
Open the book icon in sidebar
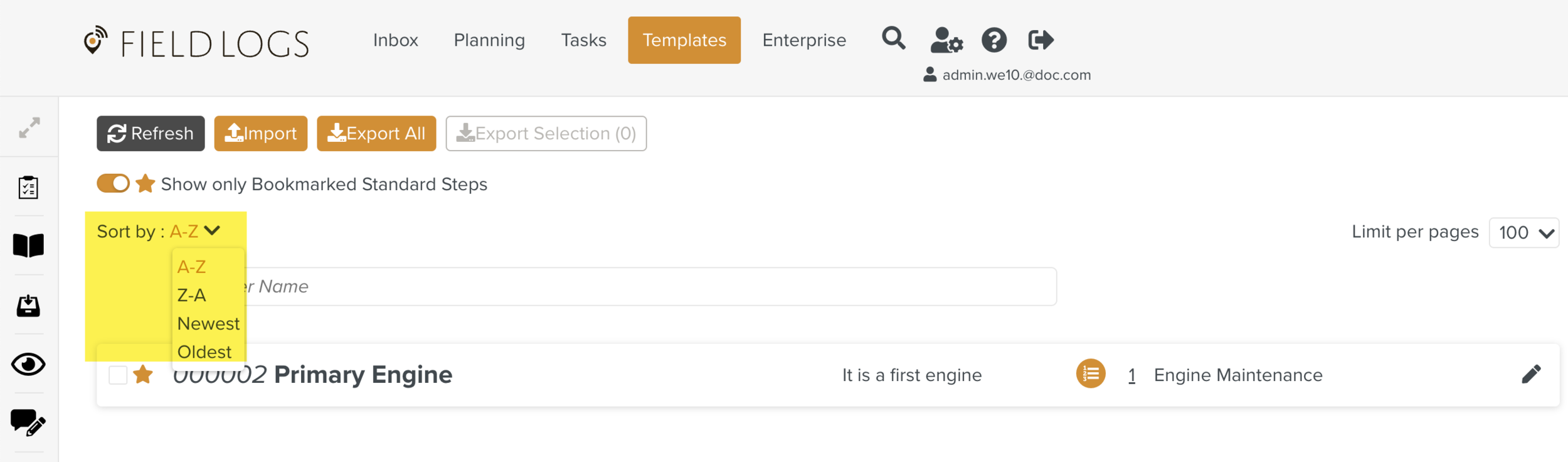[28, 245]
